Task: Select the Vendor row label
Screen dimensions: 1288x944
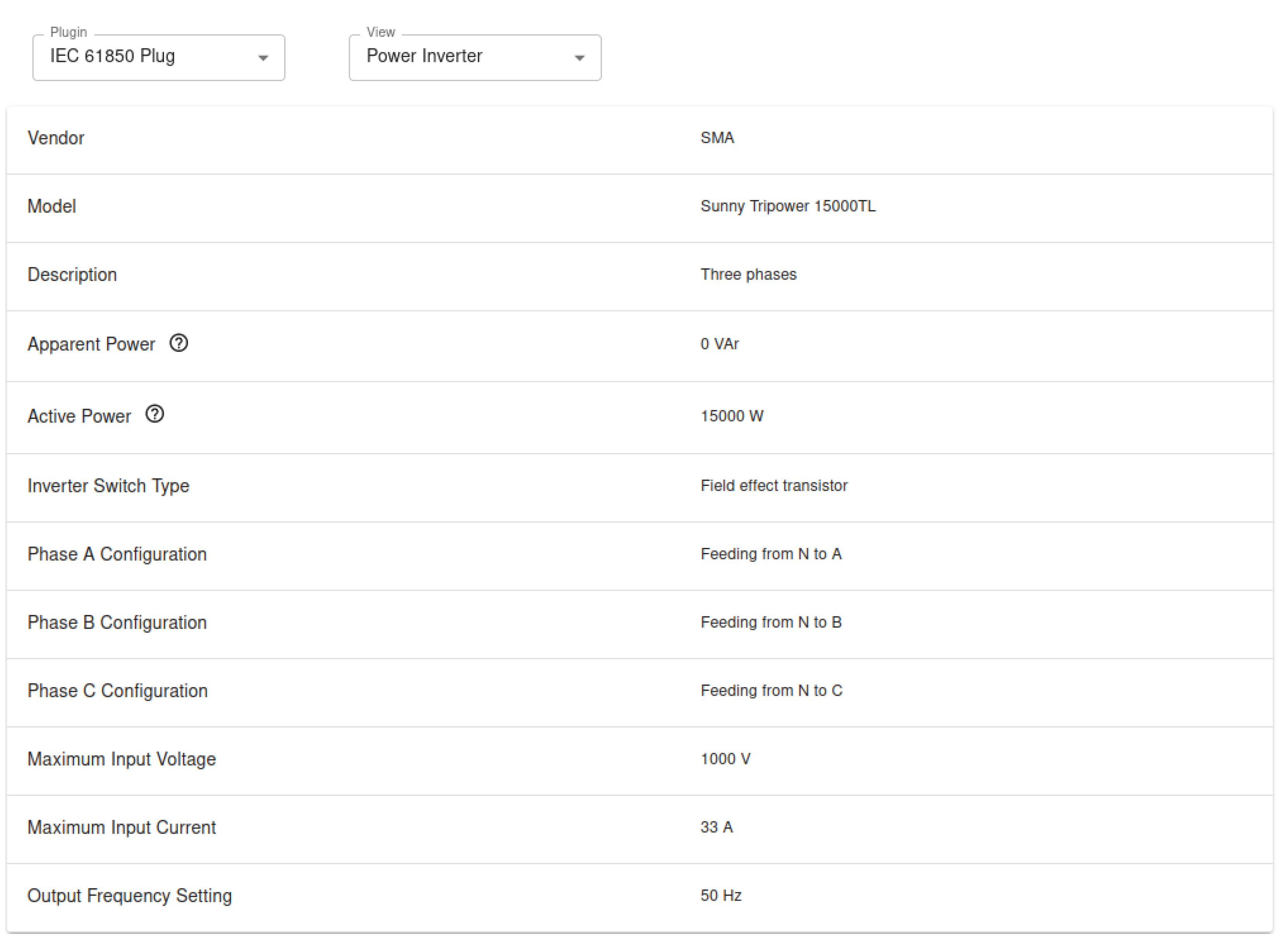Action: 56,138
